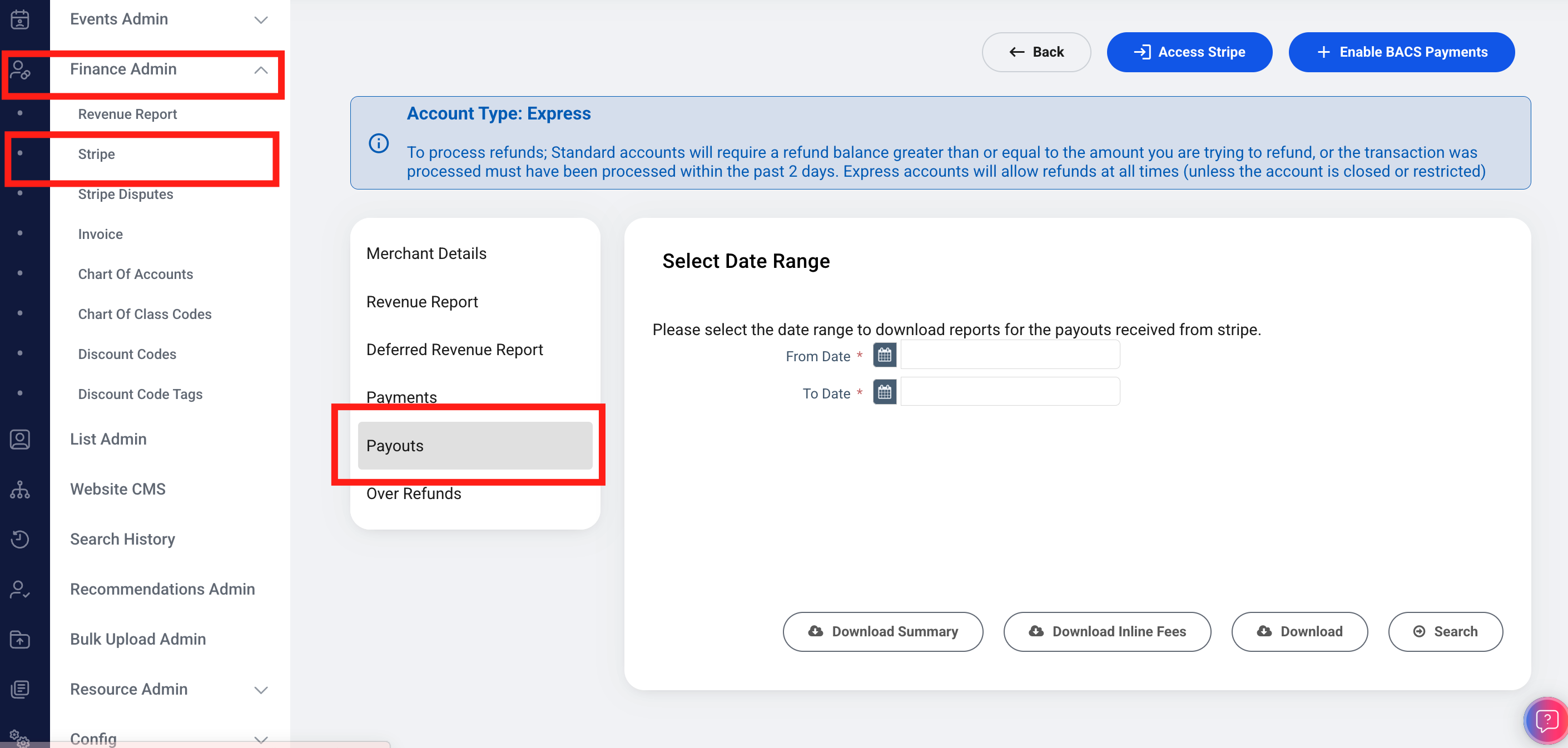Click the List Admin contact icon
1568x748 pixels.
pyautogui.click(x=19, y=439)
